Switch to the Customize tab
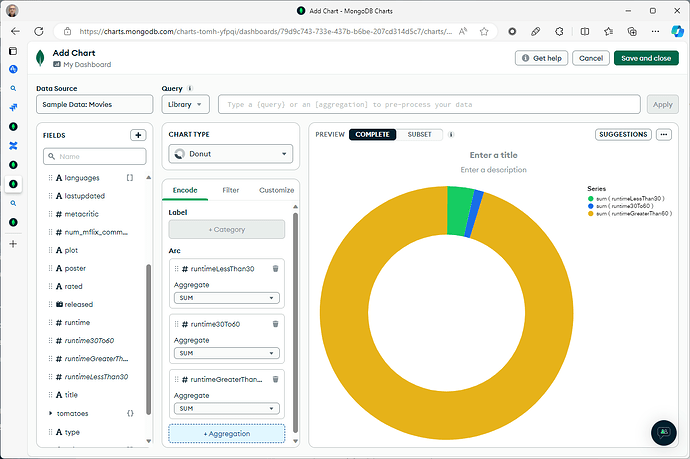The width and height of the screenshot is (690, 459). 276,190
